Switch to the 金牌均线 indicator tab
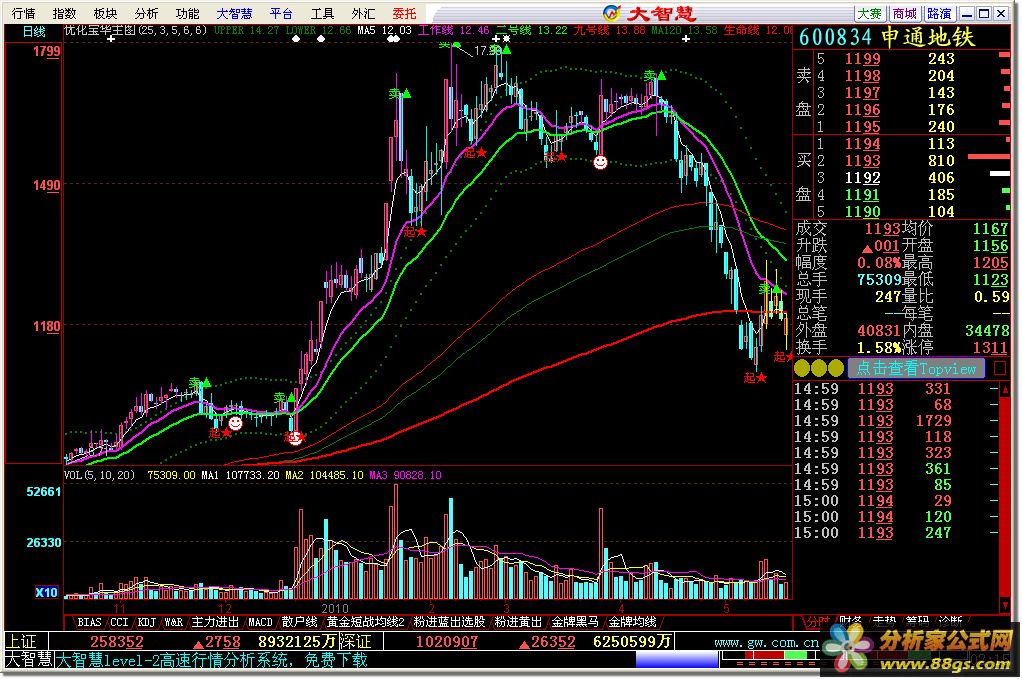1022x679 pixels. [632, 622]
